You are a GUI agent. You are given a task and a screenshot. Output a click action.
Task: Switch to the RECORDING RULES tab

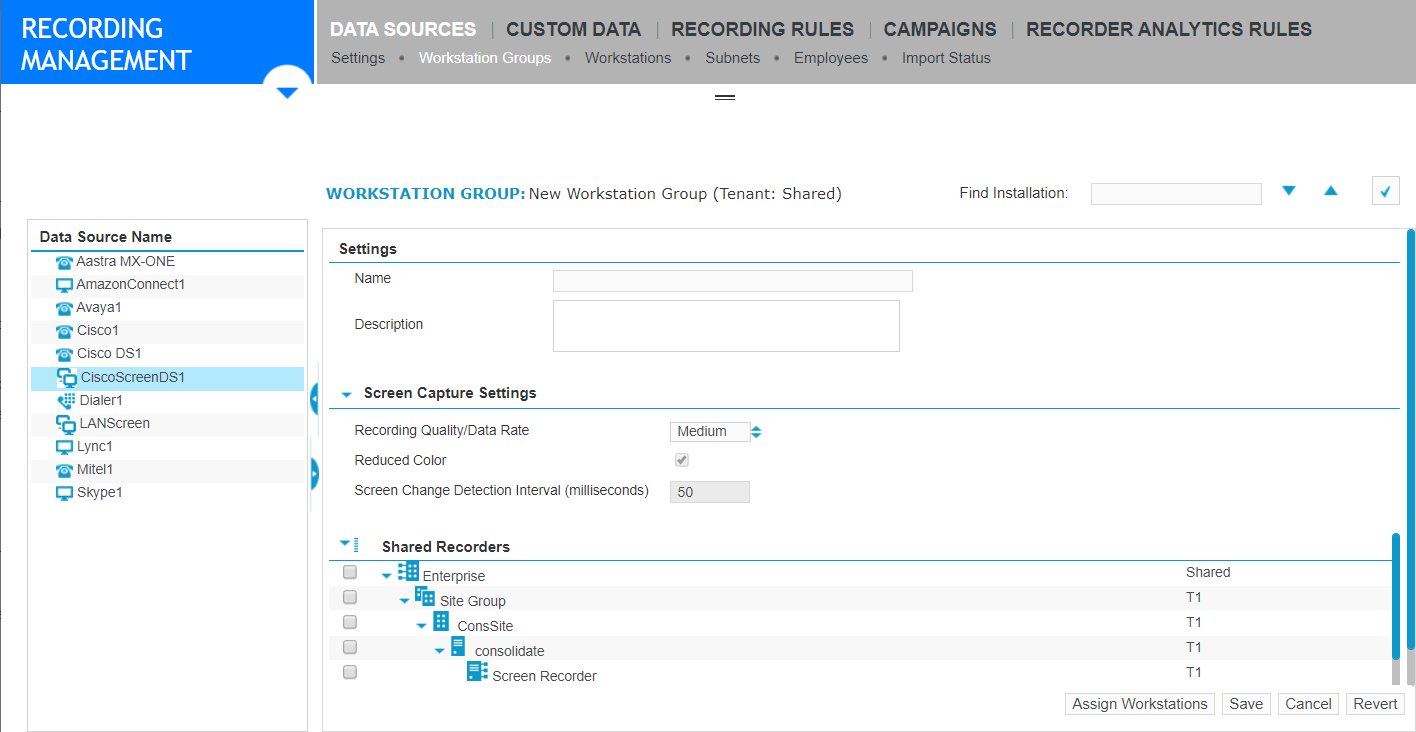pos(762,29)
